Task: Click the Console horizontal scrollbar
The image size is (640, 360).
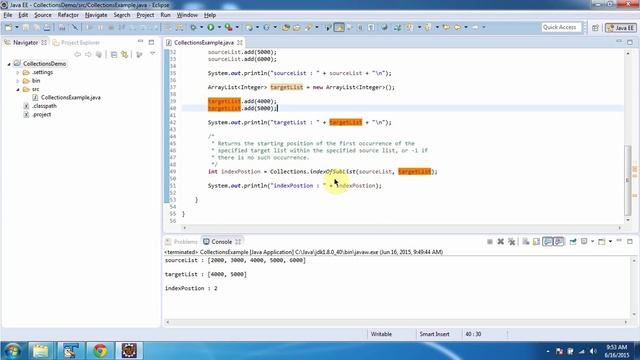Action: [x=396, y=322]
